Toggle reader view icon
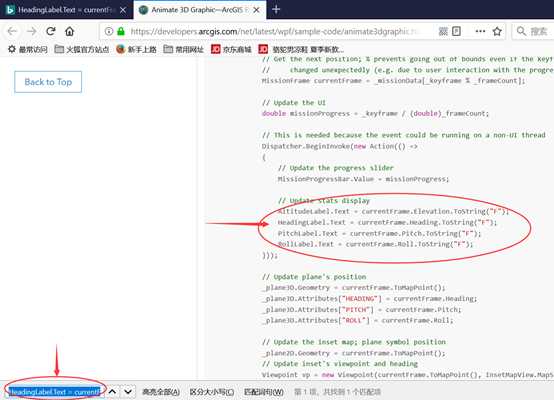The height and width of the screenshot is (400, 554). [x=456, y=31]
